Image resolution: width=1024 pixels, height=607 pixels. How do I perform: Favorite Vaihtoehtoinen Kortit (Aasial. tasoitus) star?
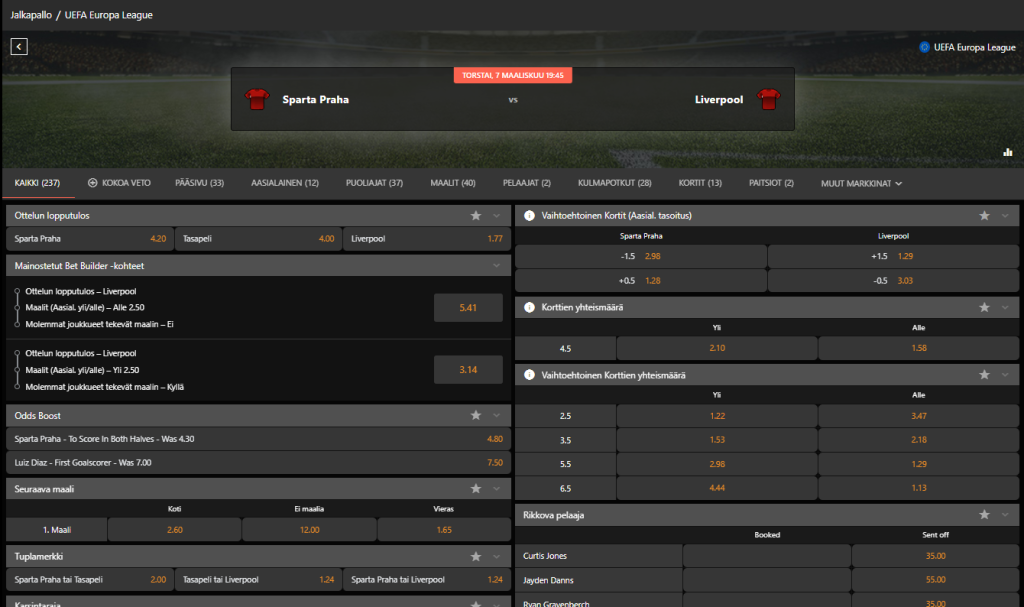click(984, 216)
